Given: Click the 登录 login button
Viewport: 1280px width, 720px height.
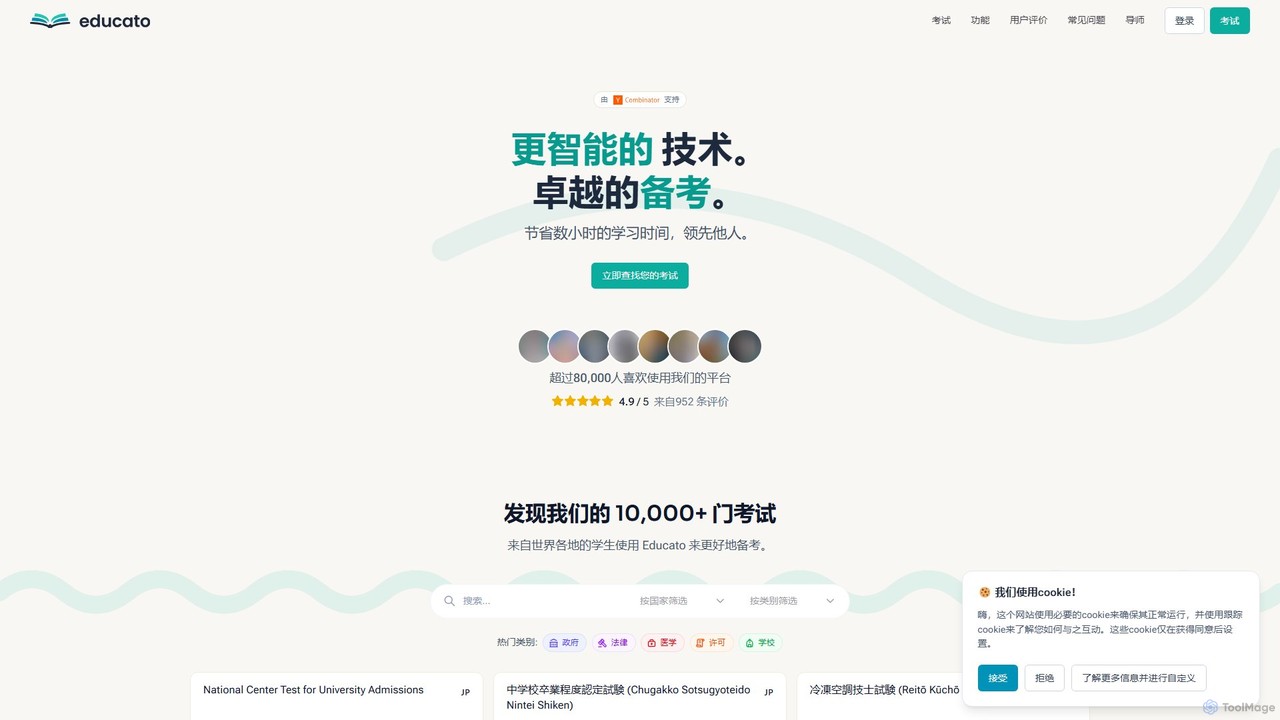Looking at the screenshot, I should click(x=1184, y=21).
